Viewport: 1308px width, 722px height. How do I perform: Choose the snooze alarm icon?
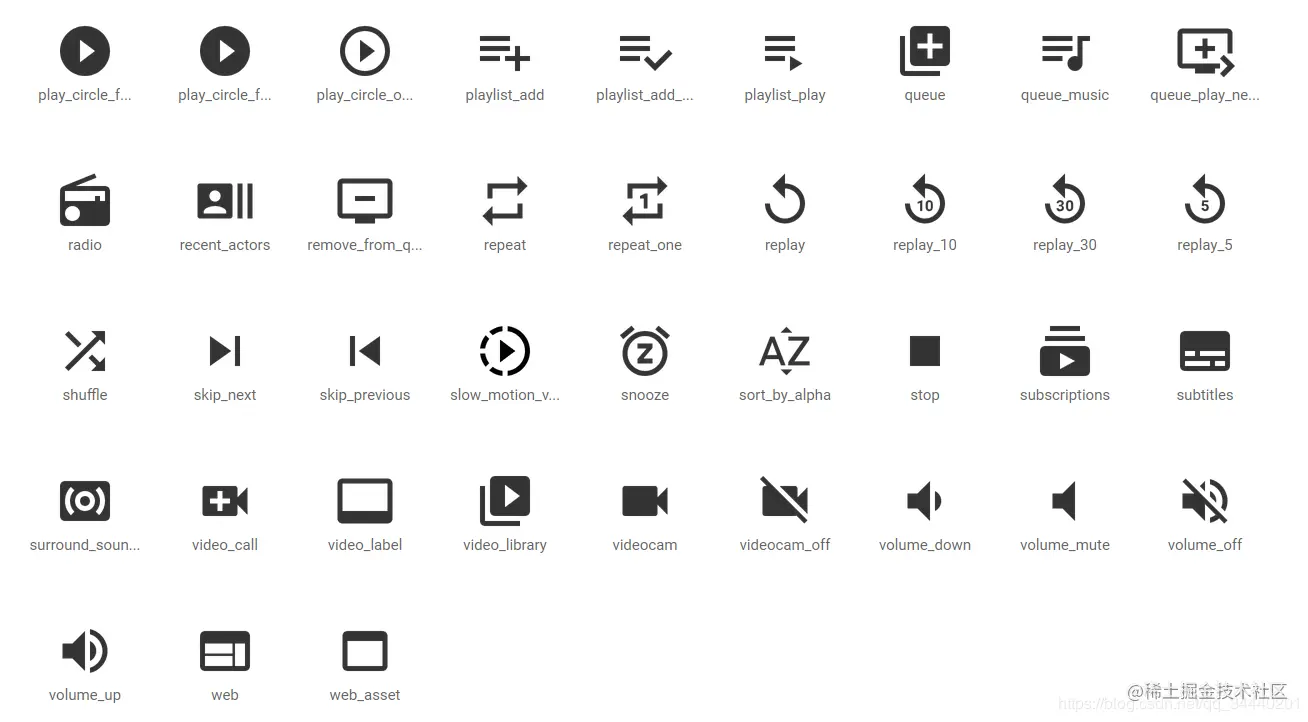point(645,350)
